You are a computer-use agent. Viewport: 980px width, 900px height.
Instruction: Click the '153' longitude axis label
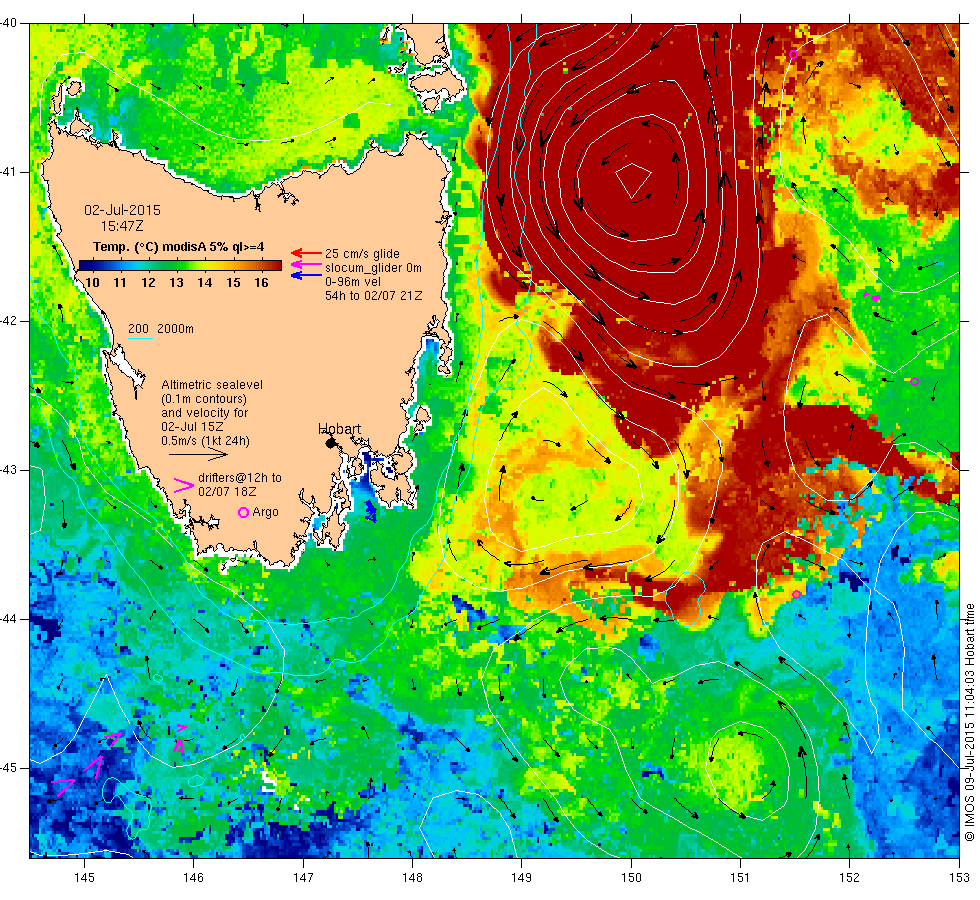959,878
